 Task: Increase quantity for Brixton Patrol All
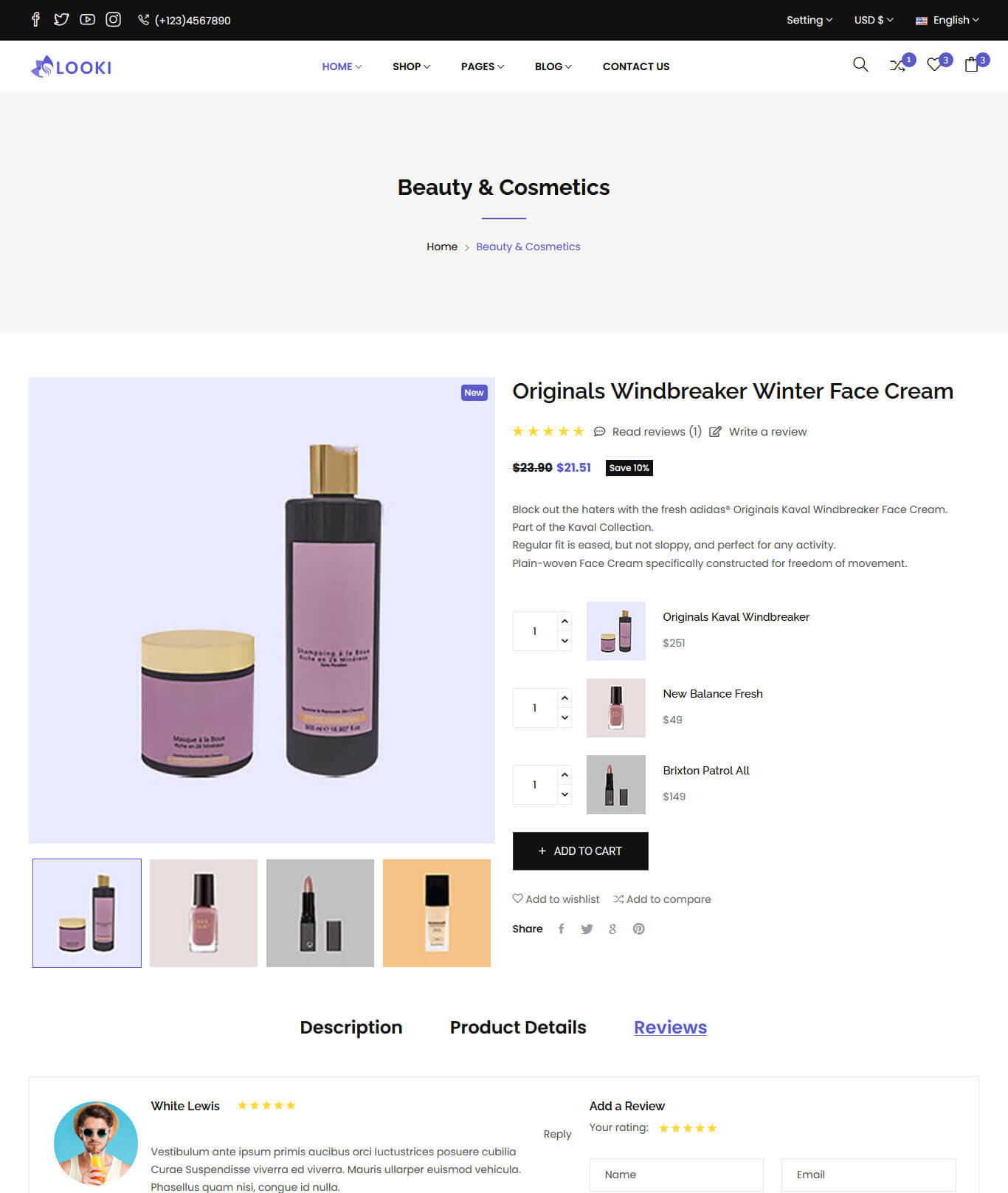tap(565, 775)
